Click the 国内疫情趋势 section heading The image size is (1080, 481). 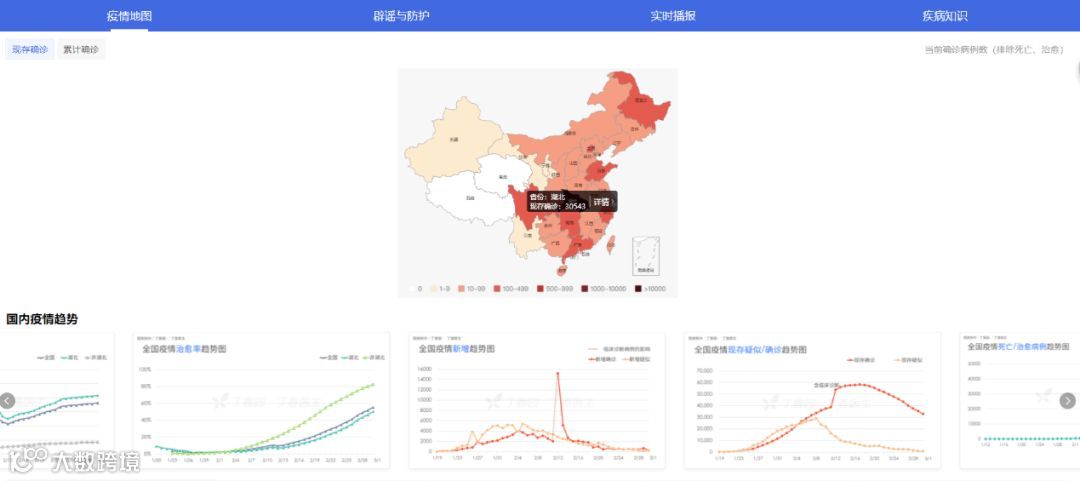[42, 319]
